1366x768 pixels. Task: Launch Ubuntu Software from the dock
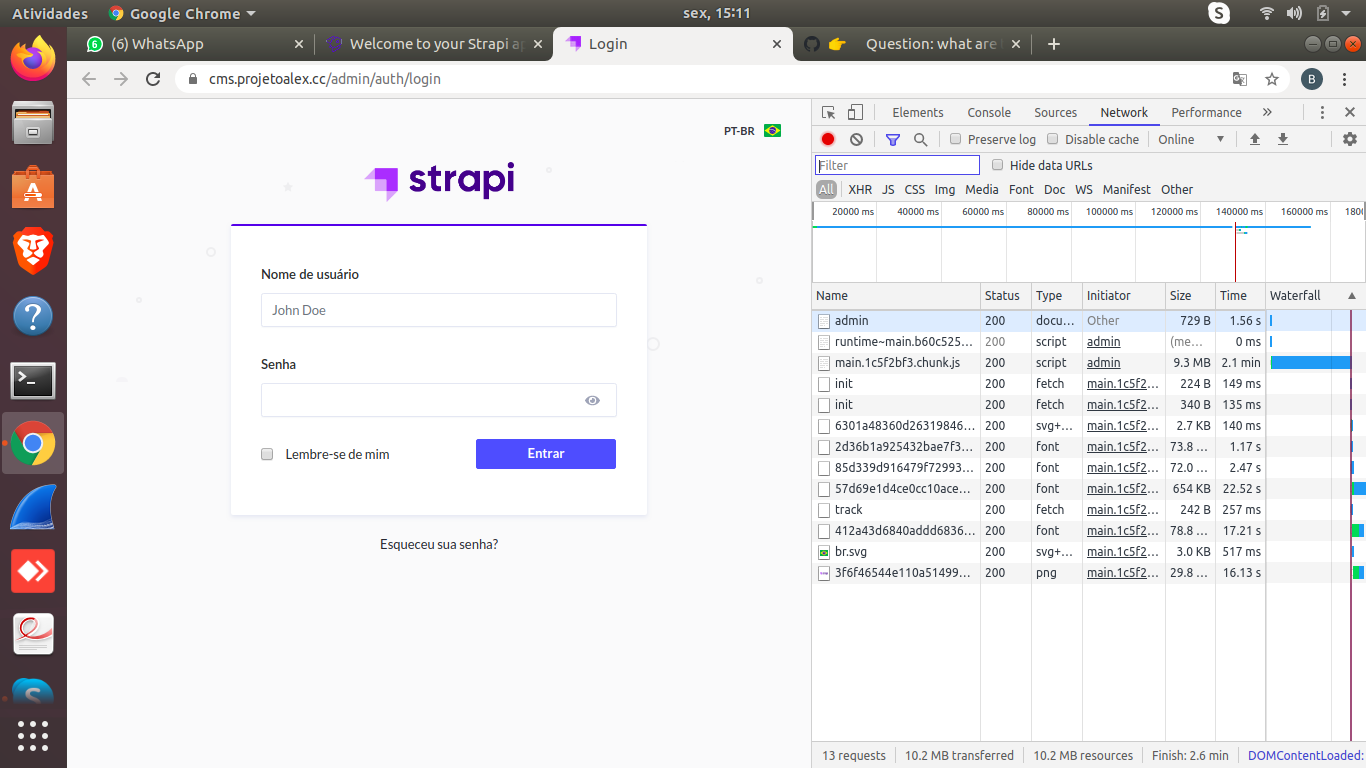[x=33, y=187]
